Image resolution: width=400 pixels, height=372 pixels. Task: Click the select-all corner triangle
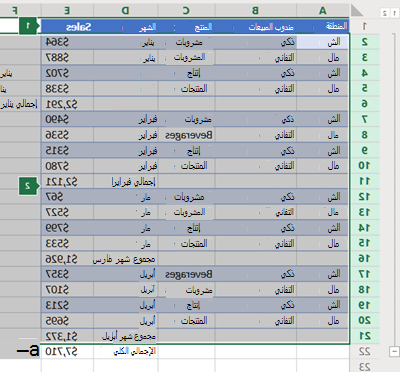pos(356,10)
